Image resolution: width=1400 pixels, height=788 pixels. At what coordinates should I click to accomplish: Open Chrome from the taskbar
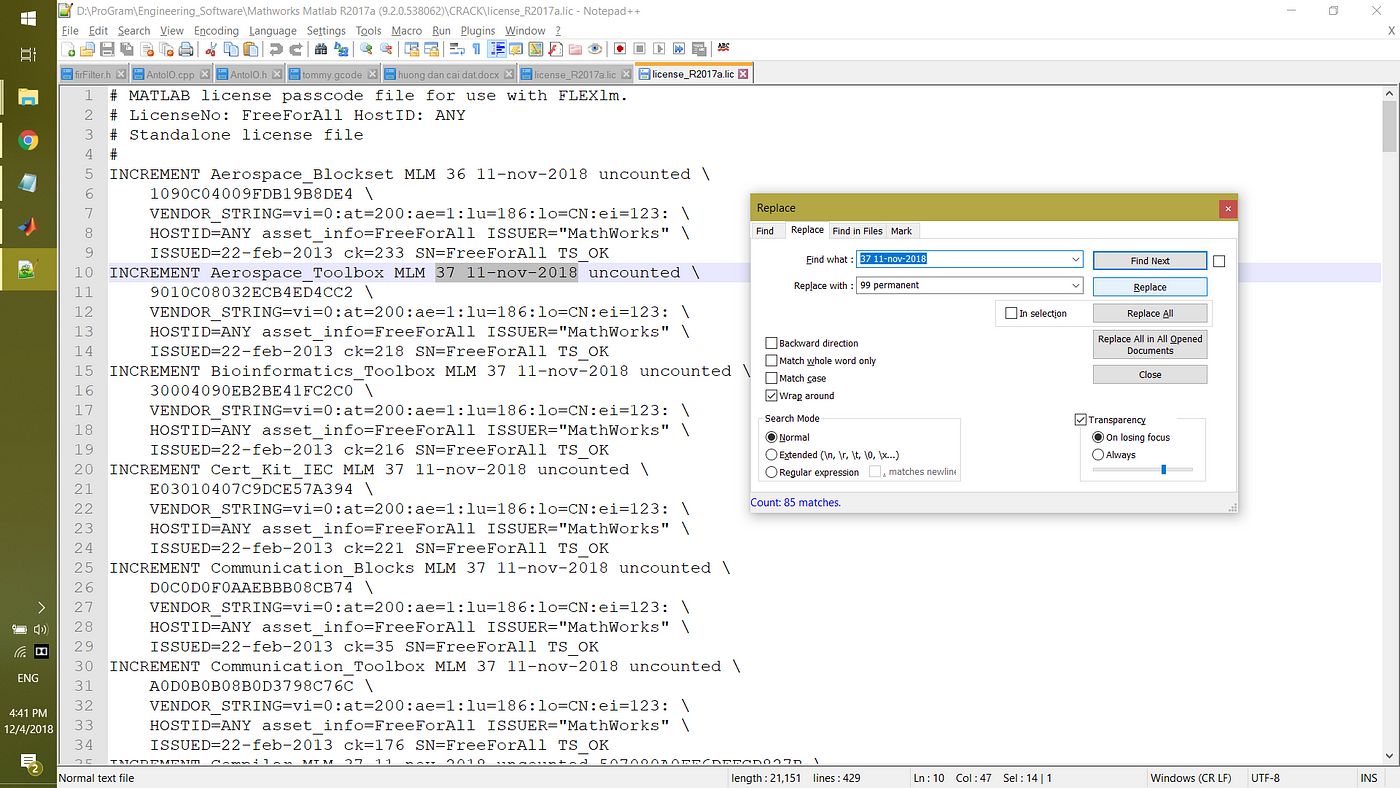[x=28, y=140]
